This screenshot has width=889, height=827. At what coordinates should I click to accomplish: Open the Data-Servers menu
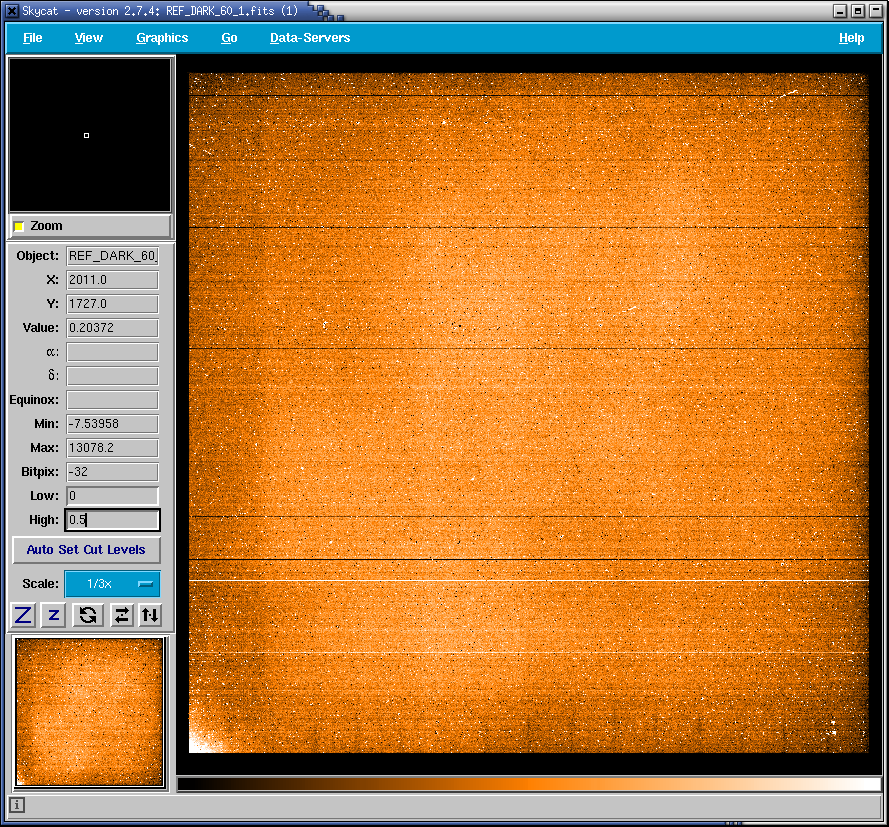(x=310, y=38)
